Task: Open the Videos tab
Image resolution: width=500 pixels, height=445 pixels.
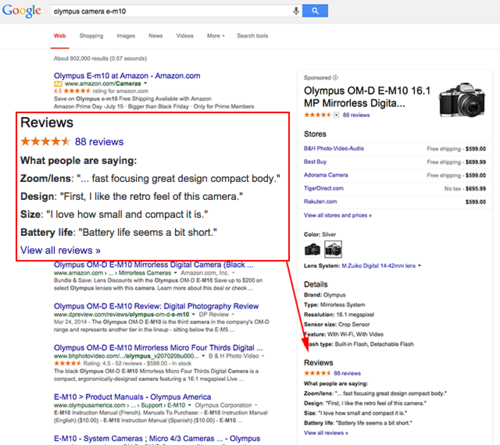Action: [x=185, y=36]
